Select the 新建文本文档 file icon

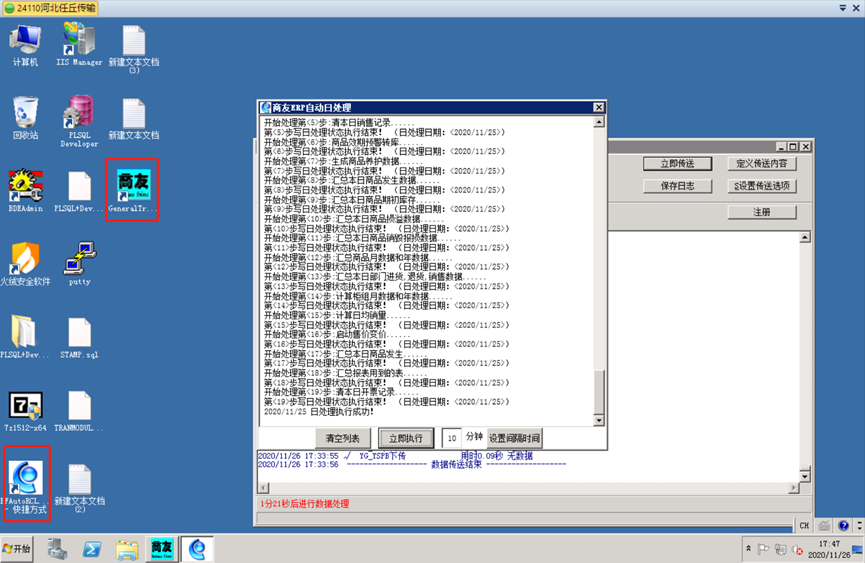point(134,118)
